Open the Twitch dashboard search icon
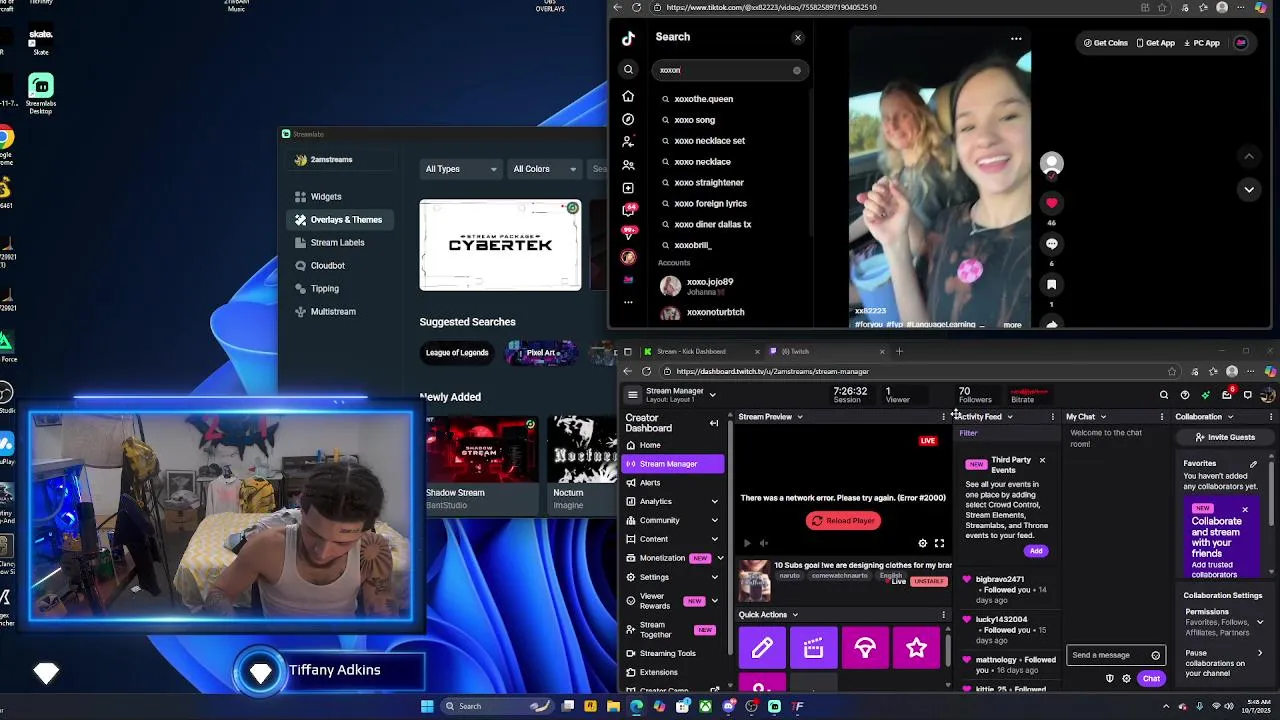This screenshot has height=720, width=1280. coord(1164,395)
